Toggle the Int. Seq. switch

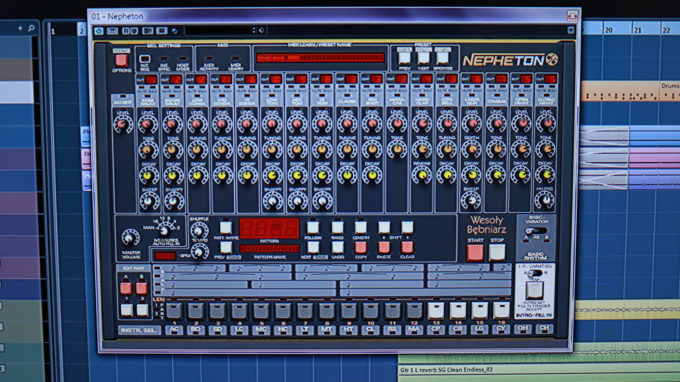pos(144,59)
